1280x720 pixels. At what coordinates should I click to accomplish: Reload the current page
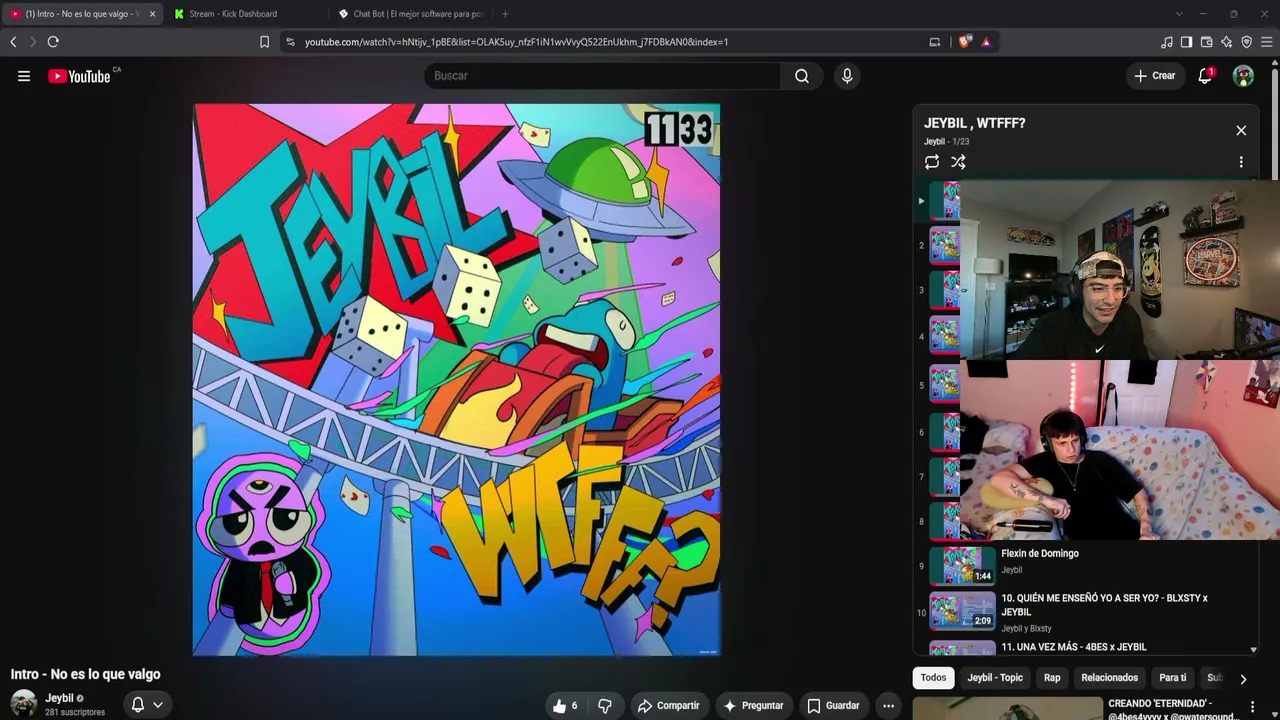pyautogui.click(x=53, y=42)
